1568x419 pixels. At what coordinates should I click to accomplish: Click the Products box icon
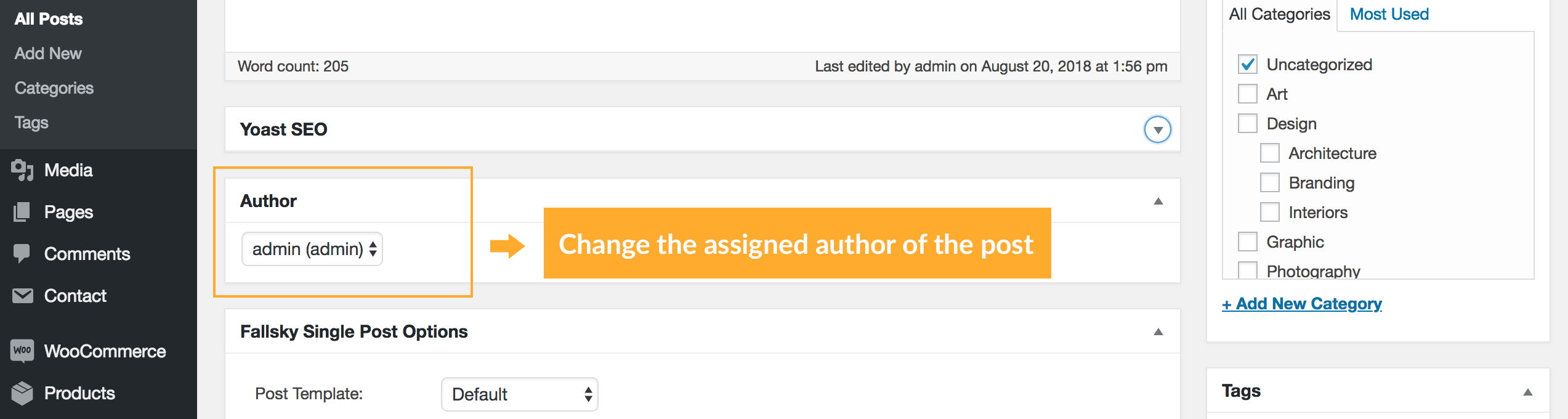pos(22,393)
